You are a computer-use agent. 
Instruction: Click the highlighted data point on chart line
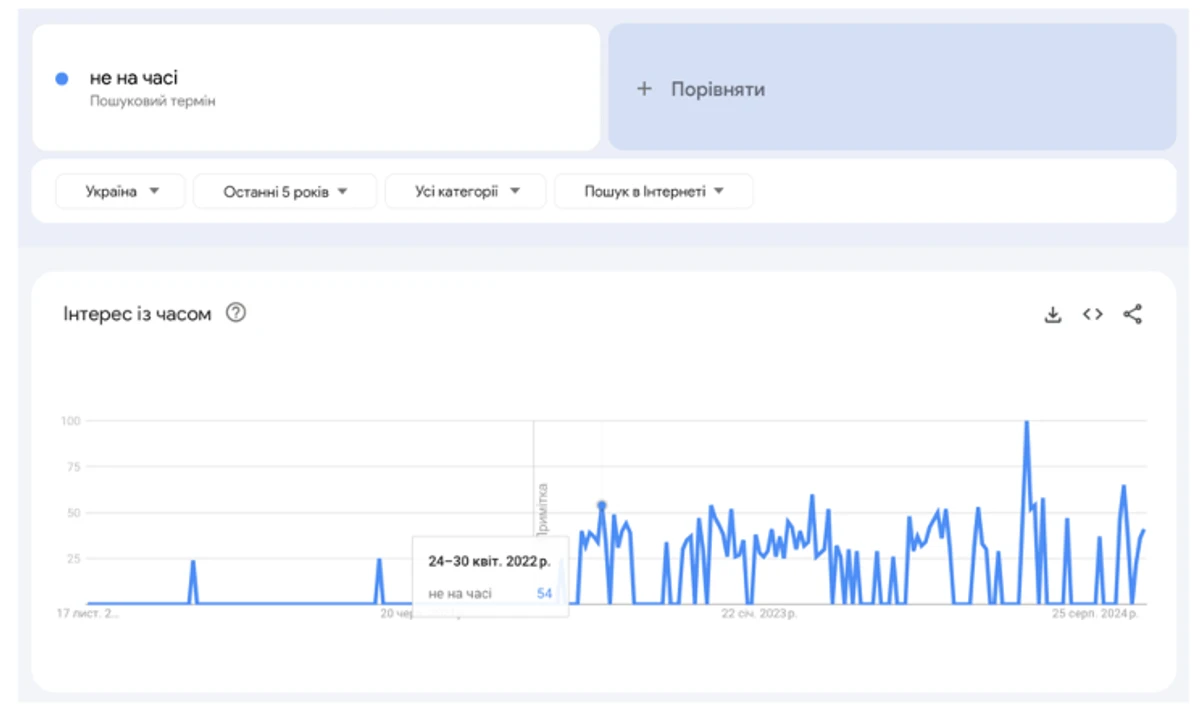coord(601,505)
